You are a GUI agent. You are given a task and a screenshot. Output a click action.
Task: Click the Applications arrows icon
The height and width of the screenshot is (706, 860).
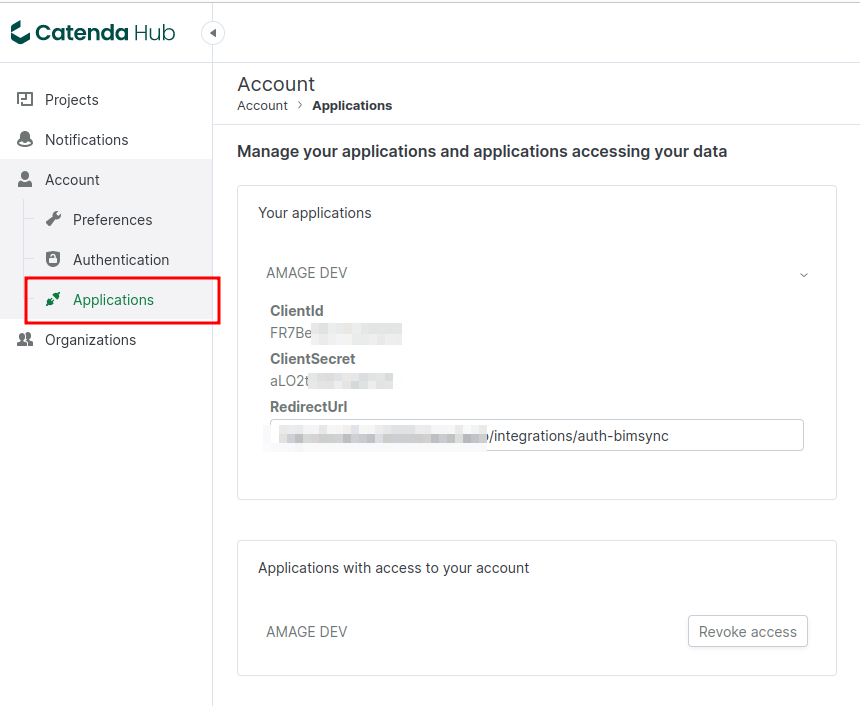pyautogui.click(x=54, y=299)
